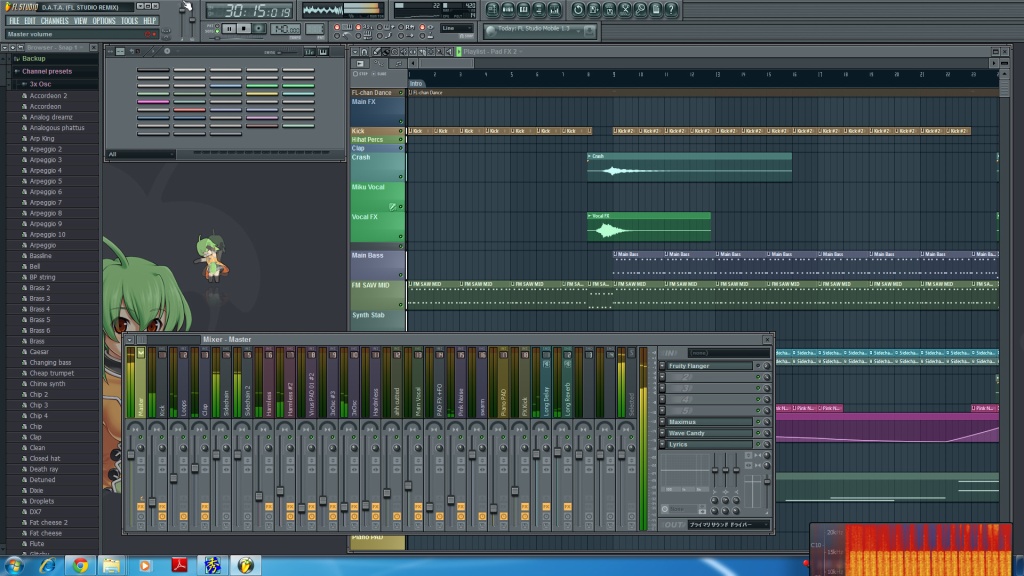Open the Step Sequencer shortcut icon
Image resolution: width=1024 pixels, height=576 pixels.
point(507,10)
